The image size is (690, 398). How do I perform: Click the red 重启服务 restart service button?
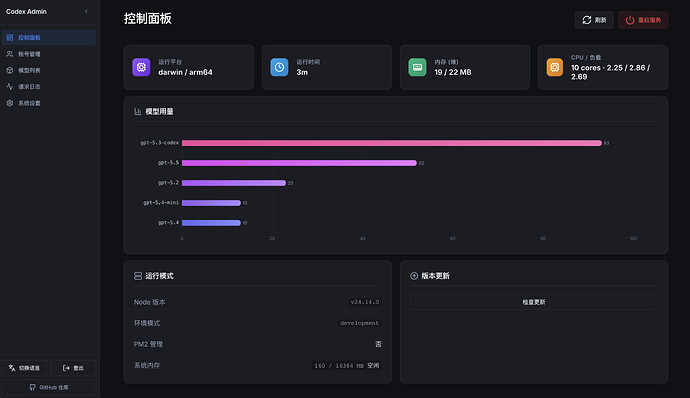click(x=643, y=20)
